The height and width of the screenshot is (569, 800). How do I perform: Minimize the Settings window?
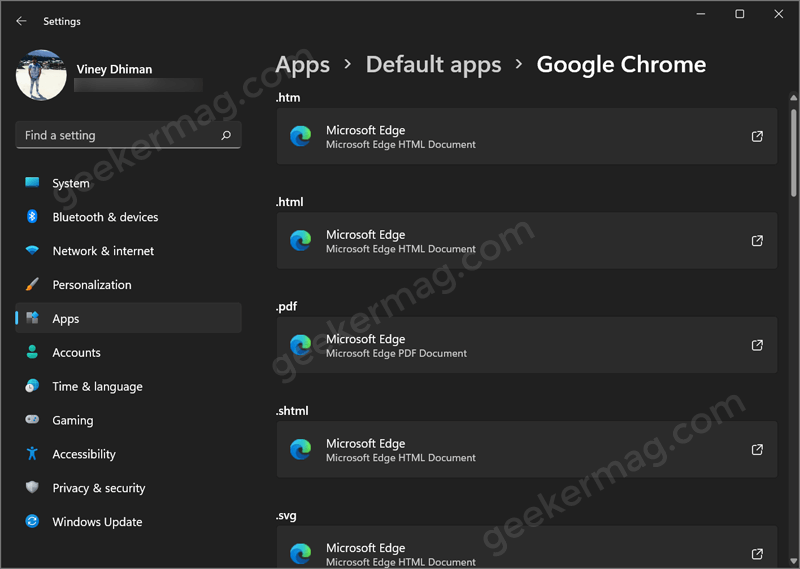point(701,14)
